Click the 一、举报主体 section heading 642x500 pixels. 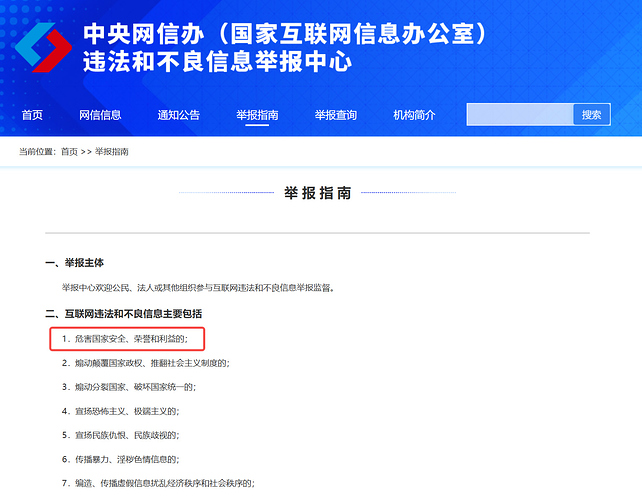coord(75,263)
